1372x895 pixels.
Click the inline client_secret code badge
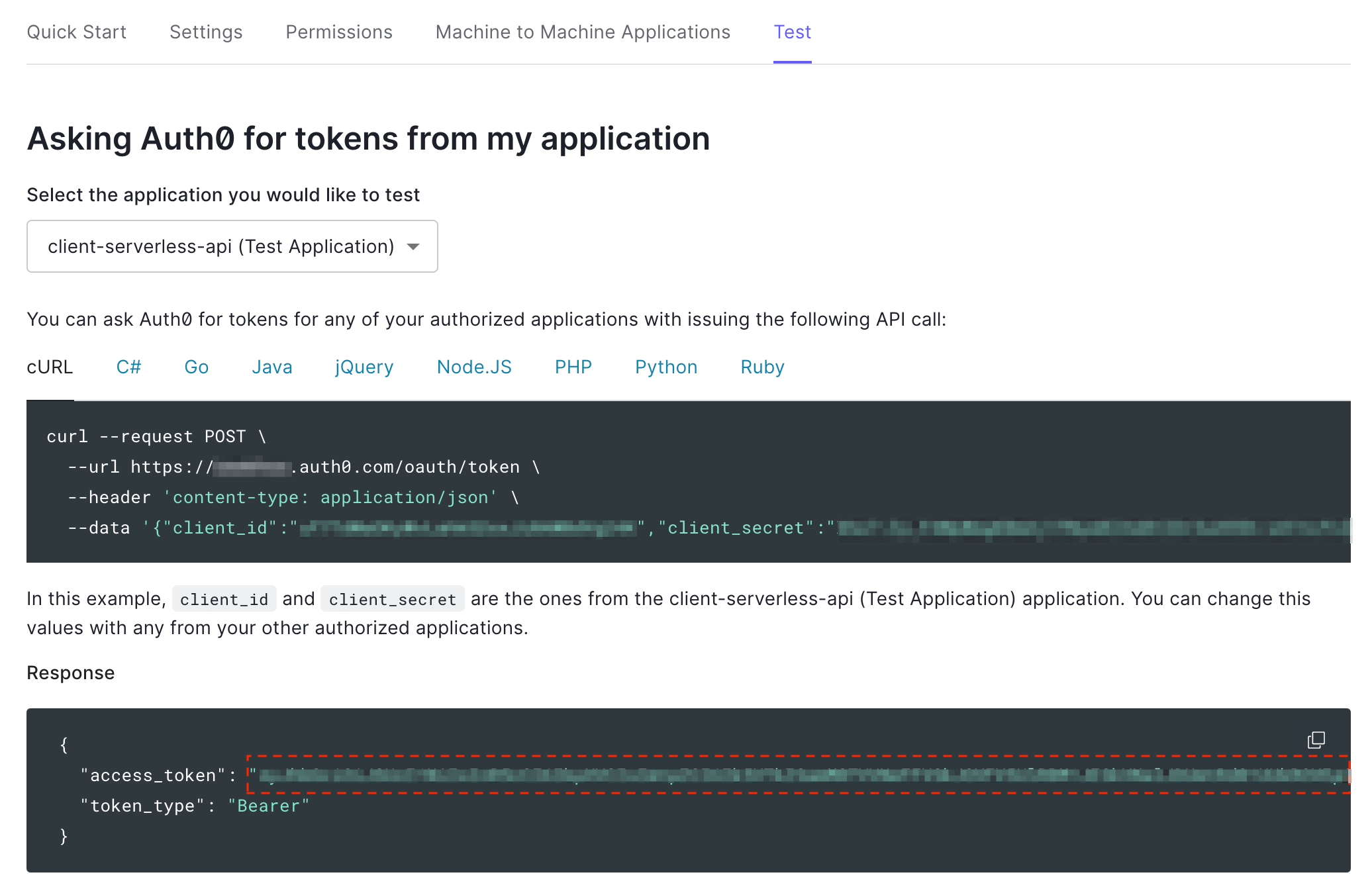(x=393, y=599)
